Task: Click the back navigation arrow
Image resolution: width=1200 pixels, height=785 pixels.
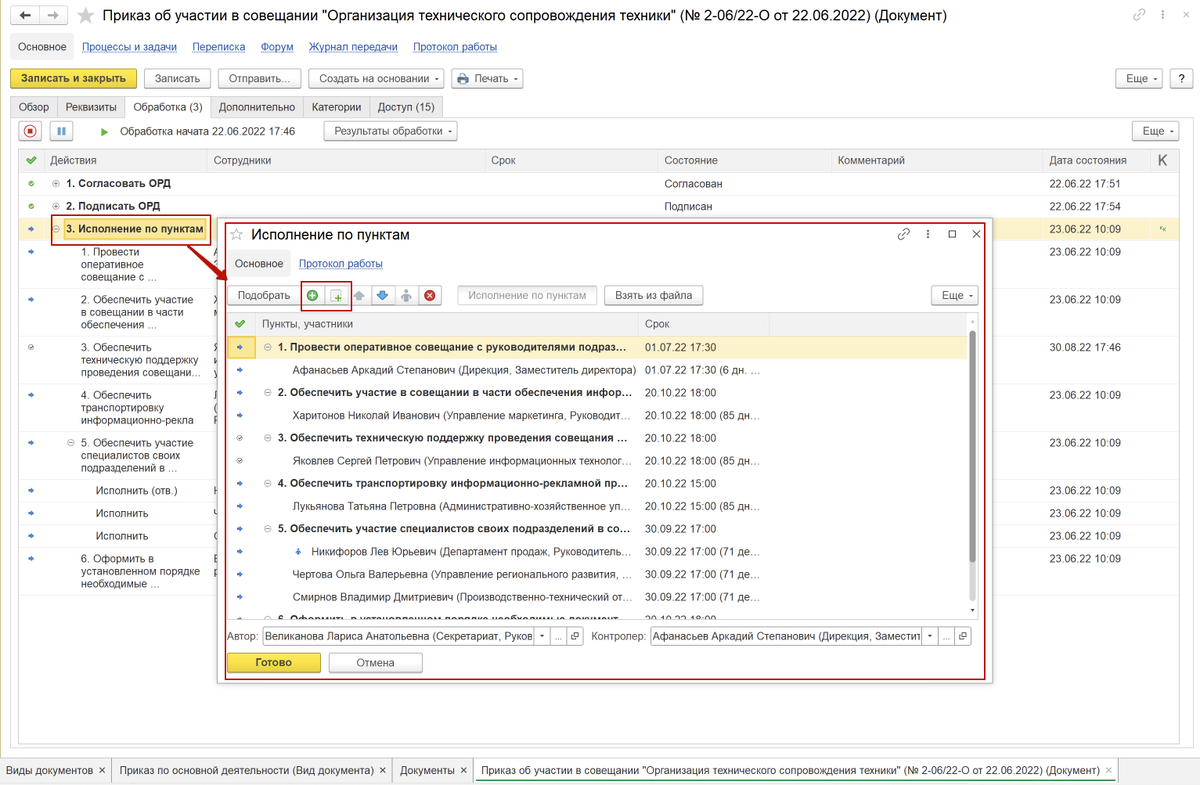Action: point(24,16)
